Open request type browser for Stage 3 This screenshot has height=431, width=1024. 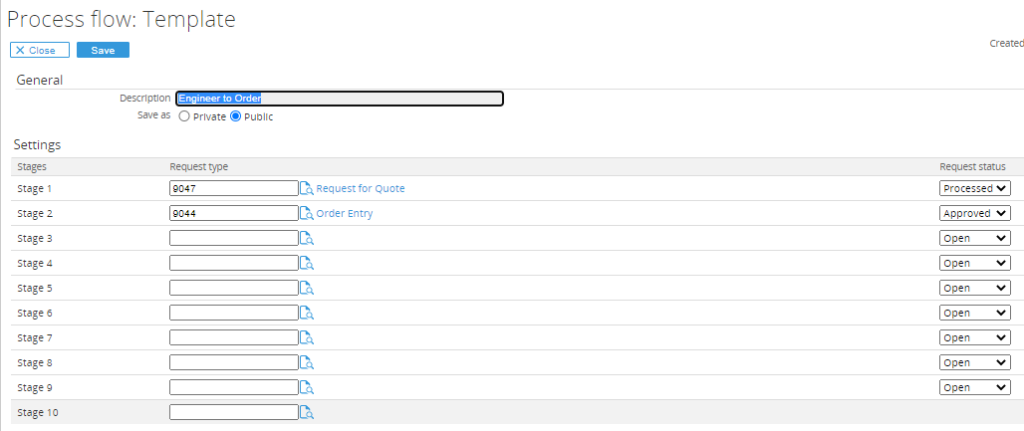307,238
